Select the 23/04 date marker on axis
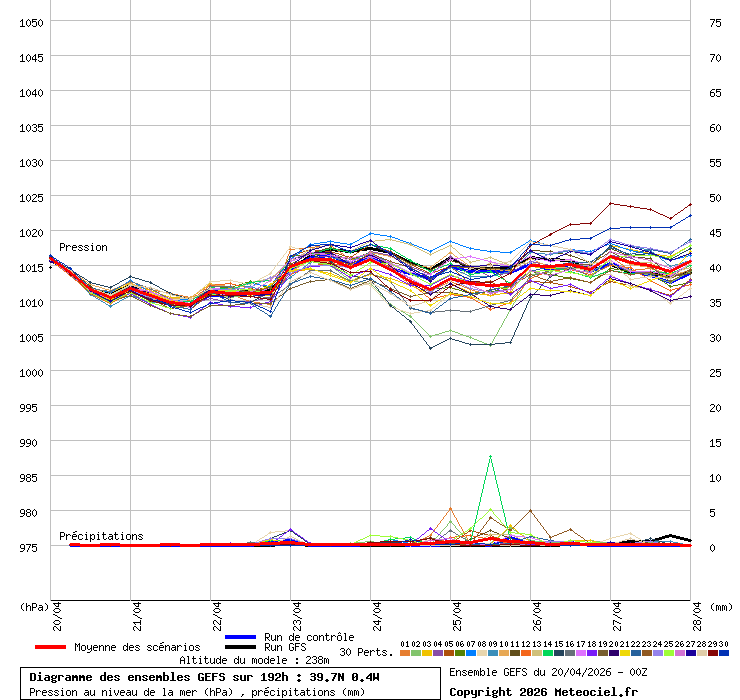740x700 pixels. pyautogui.click(x=297, y=612)
